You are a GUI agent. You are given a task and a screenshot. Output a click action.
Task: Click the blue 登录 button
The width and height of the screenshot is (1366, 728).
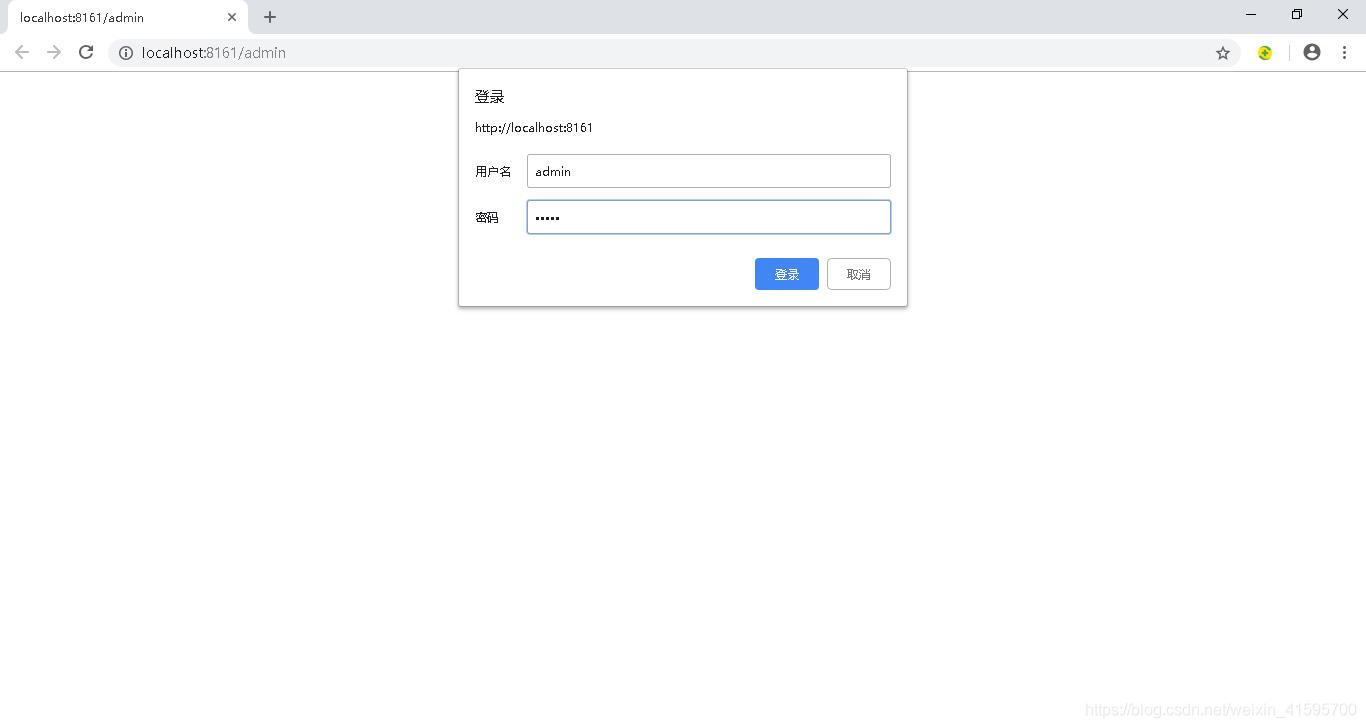(x=786, y=274)
